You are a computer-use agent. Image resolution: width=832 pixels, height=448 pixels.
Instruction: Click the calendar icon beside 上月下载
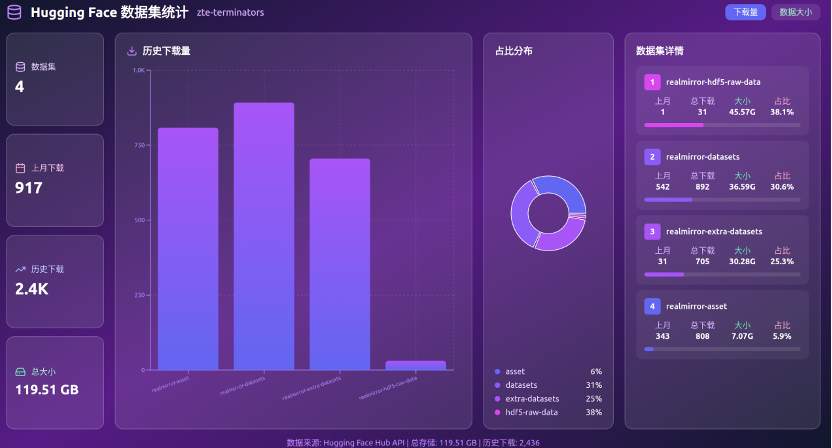pos(21,168)
